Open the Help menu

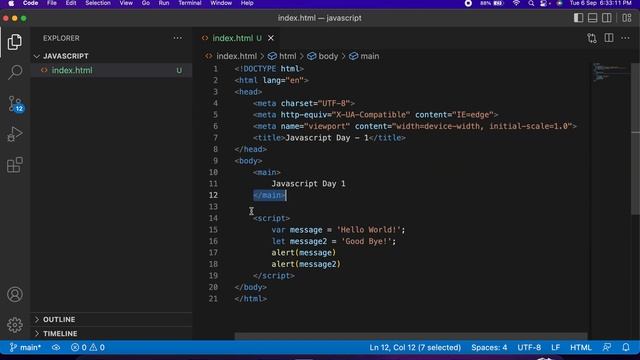point(247,3)
